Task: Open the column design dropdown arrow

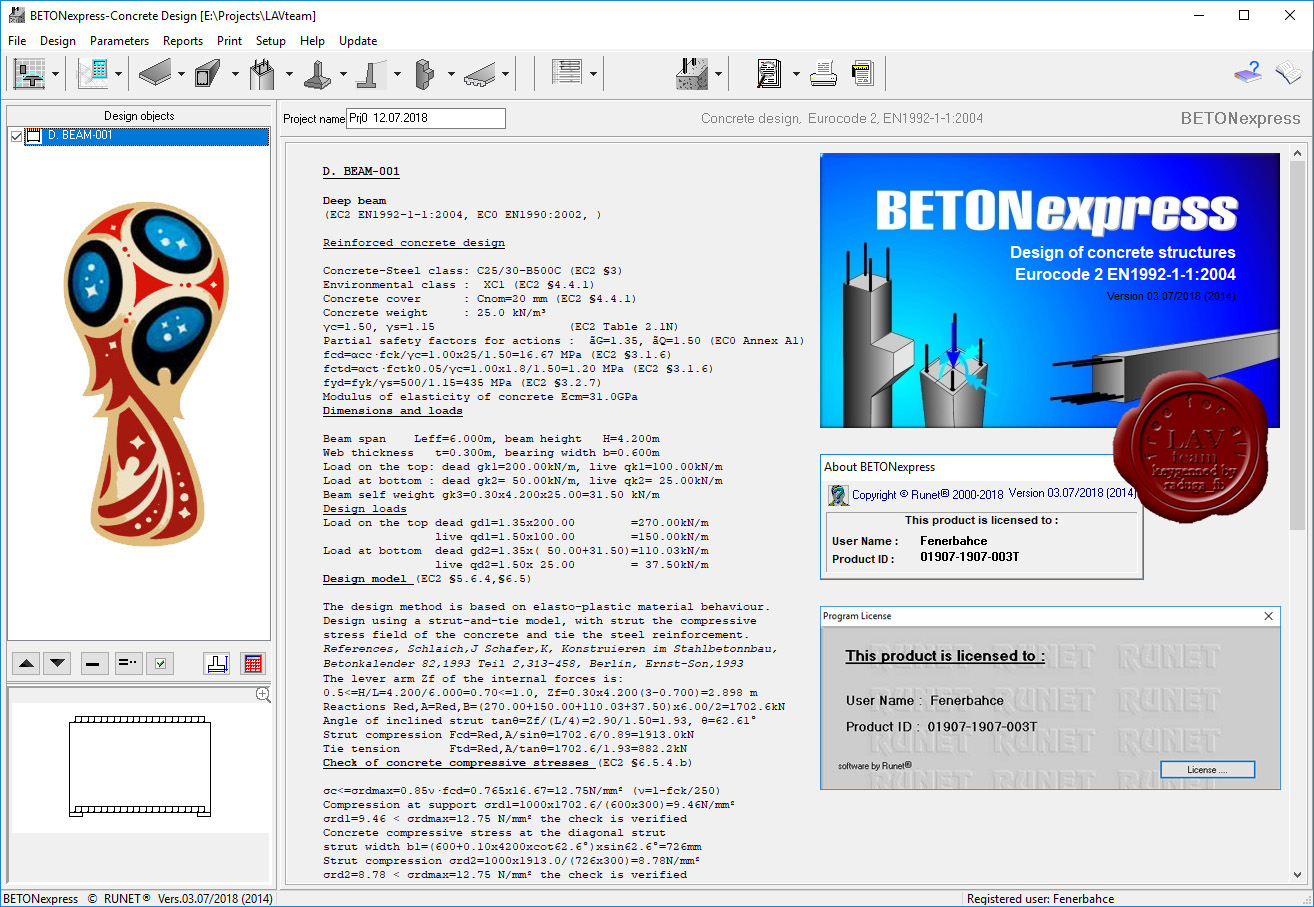Action: coord(289,74)
